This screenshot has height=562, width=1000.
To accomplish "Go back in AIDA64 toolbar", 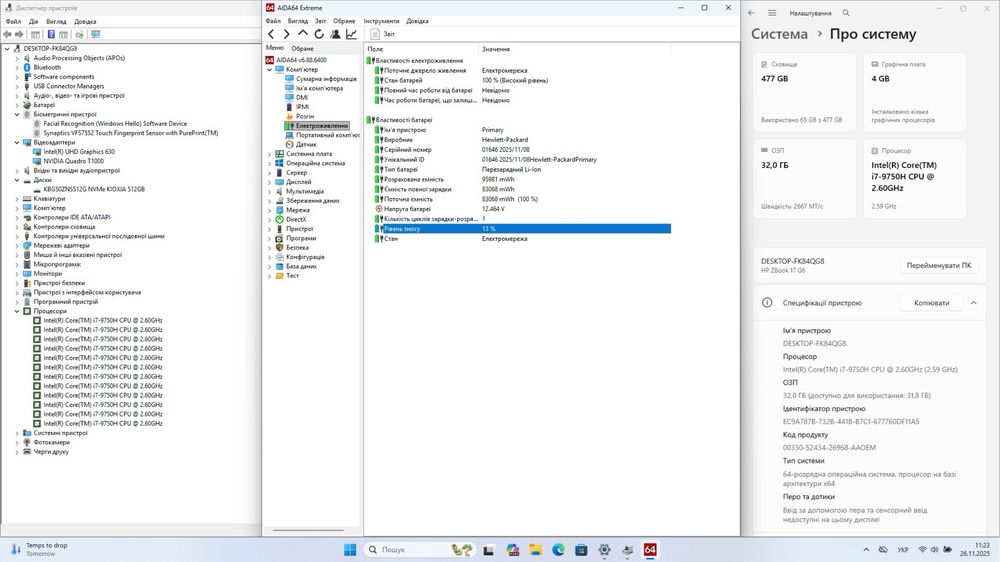I will coord(271,34).
